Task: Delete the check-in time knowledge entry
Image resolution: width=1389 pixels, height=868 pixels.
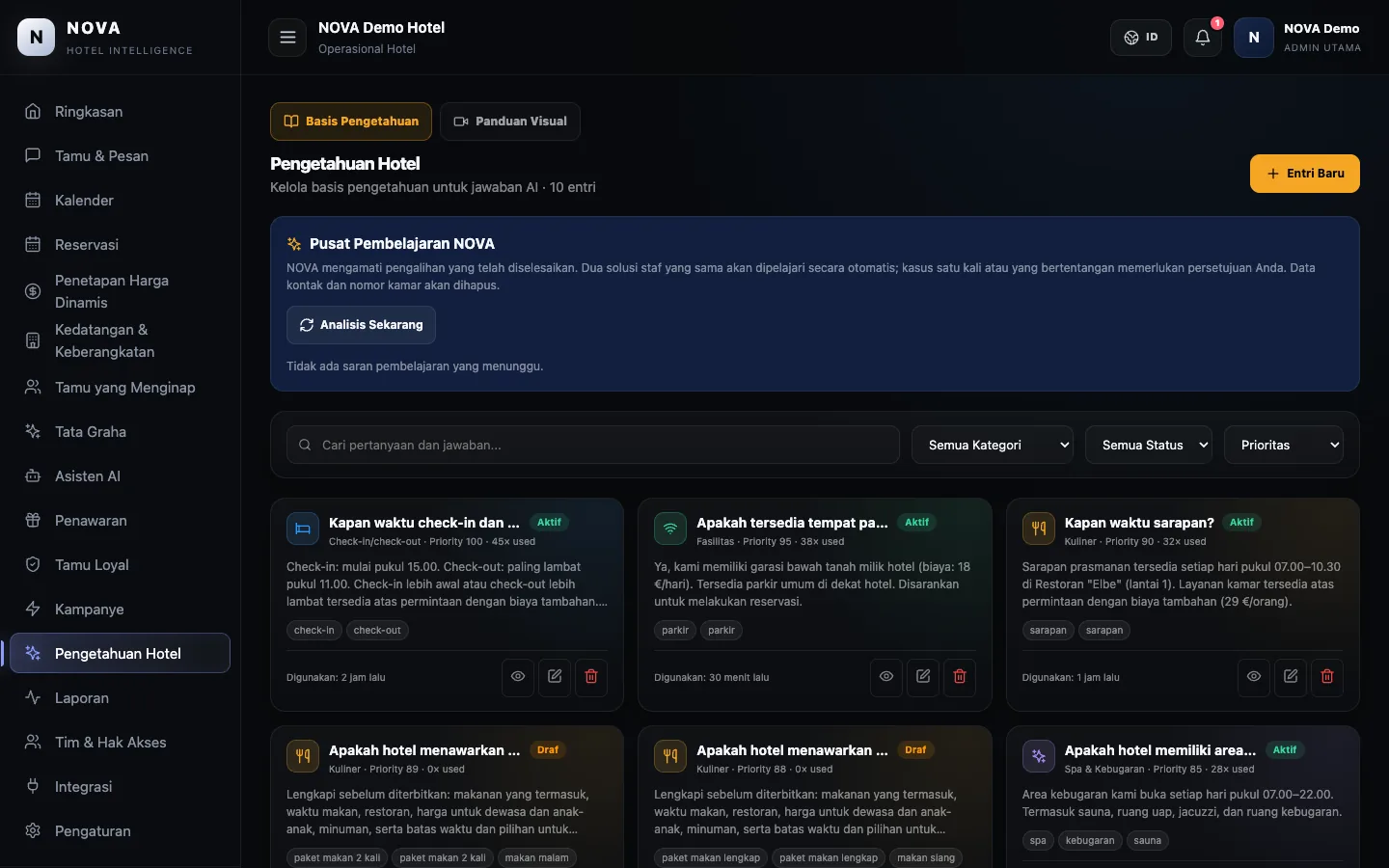Action: pyautogui.click(x=591, y=677)
